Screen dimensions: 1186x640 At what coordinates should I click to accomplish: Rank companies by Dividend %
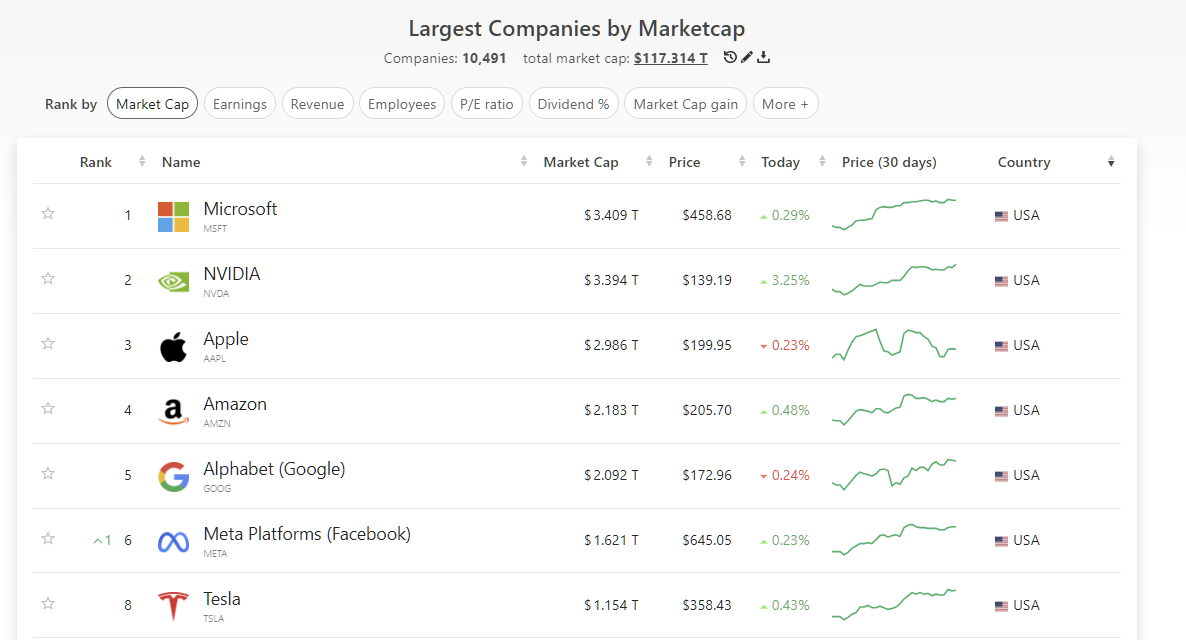coord(573,104)
